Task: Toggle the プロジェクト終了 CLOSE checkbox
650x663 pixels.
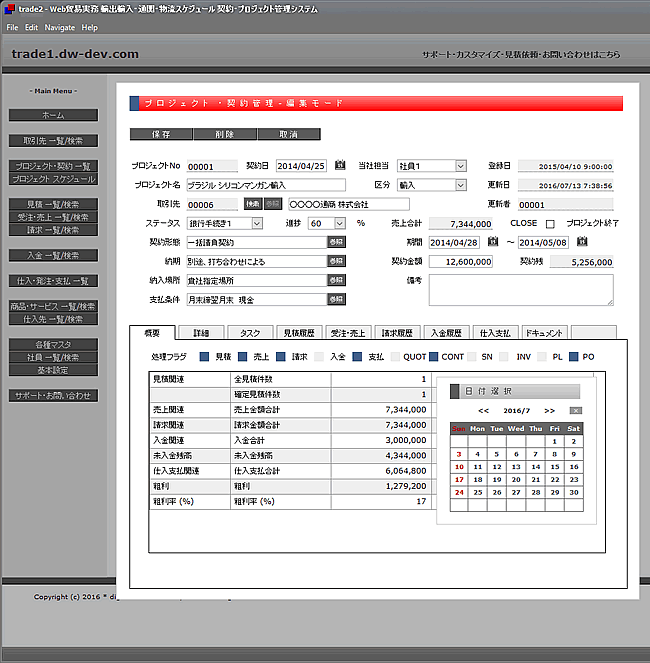Action: pos(550,224)
